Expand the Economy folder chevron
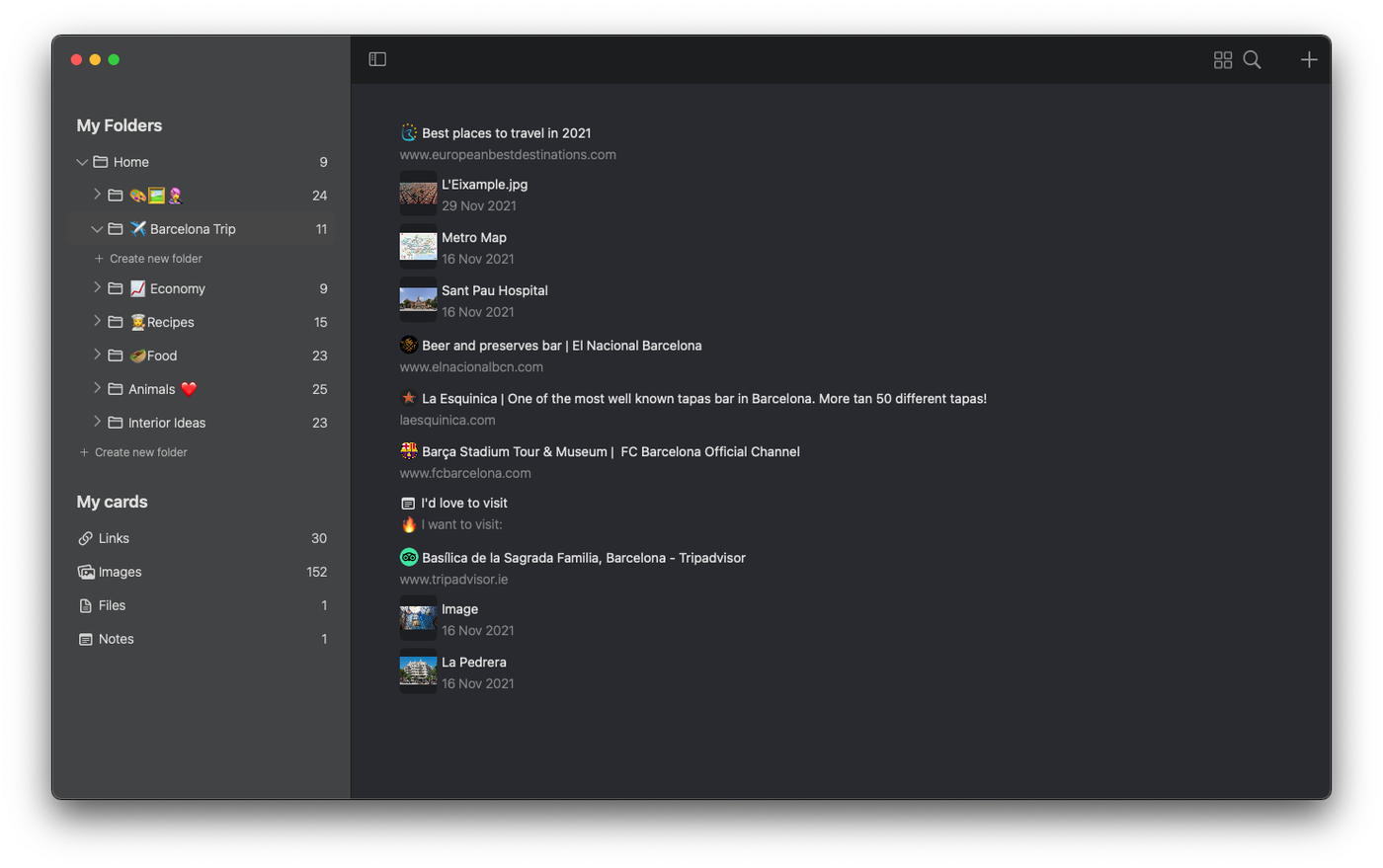 coord(97,288)
